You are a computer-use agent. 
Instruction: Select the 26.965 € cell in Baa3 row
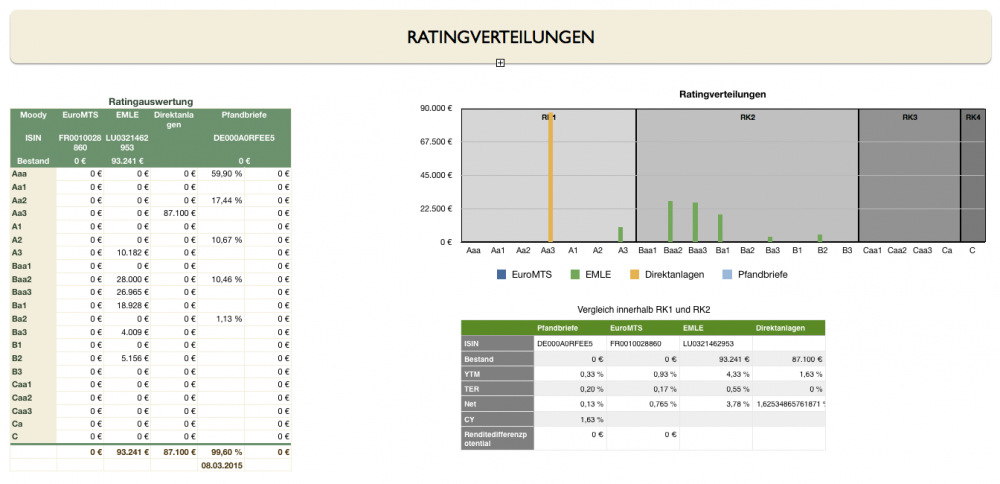127,292
